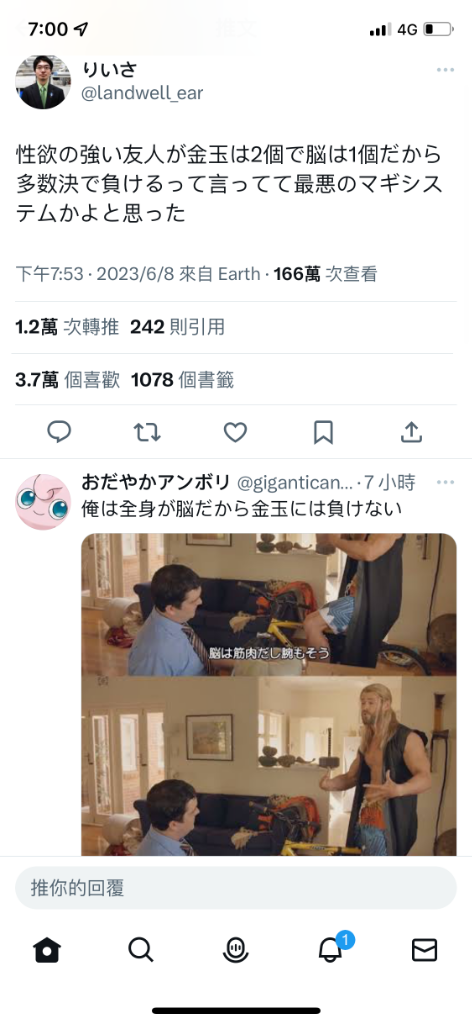This screenshot has height=1024, width=472.
Task: Open the share upload icon
Action: coord(411,432)
